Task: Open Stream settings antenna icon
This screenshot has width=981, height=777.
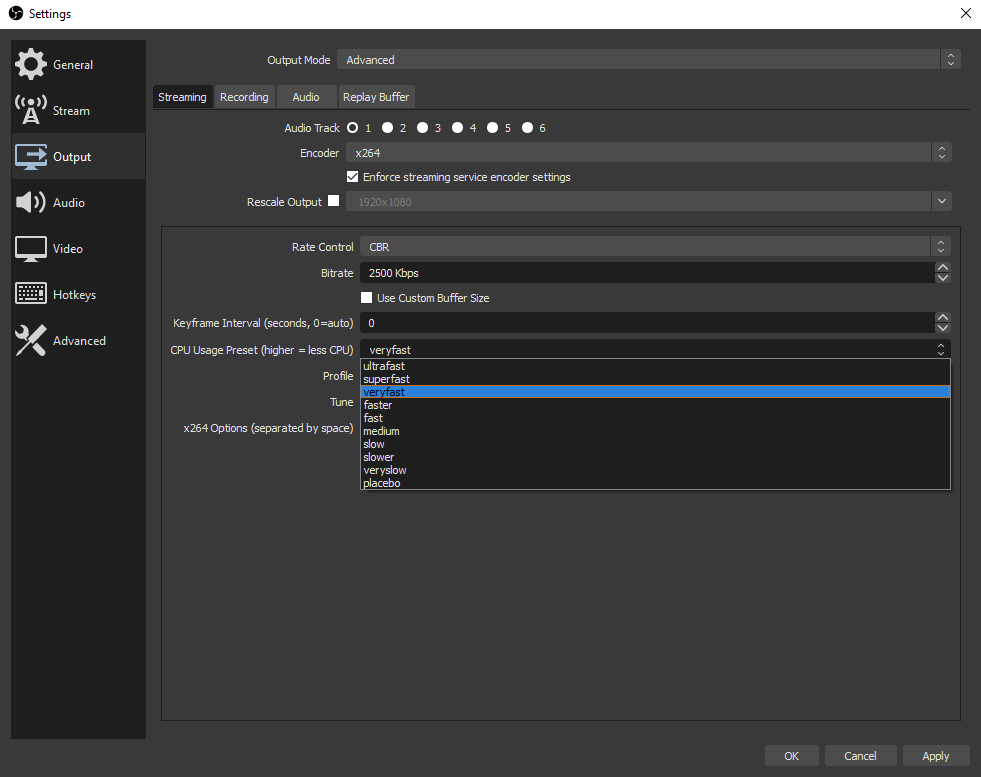Action: coord(31,110)
